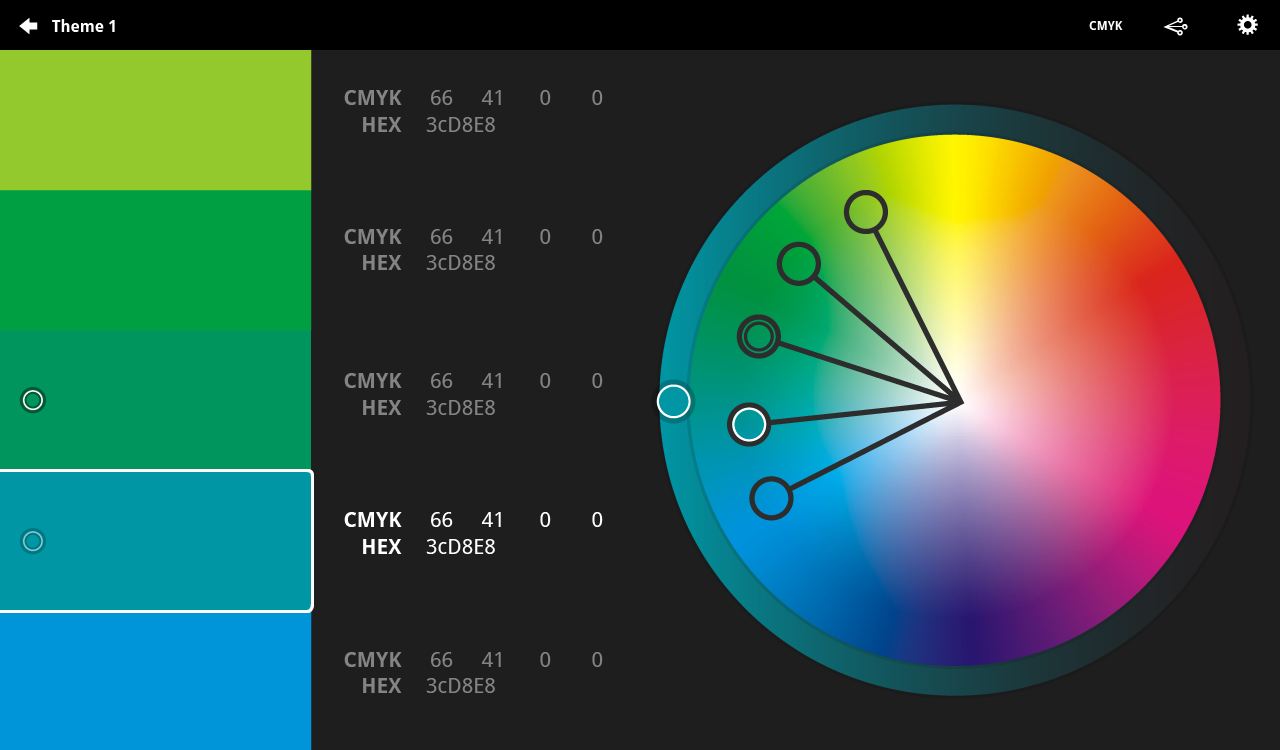
Task: Select the bright green handle on color wheel
Action: click(x=799, y=264)
